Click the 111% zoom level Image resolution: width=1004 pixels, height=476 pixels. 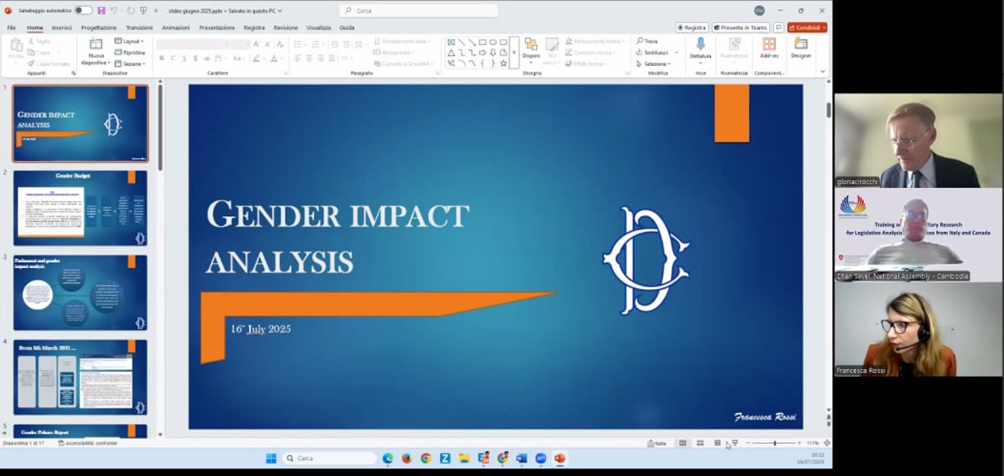813,443
